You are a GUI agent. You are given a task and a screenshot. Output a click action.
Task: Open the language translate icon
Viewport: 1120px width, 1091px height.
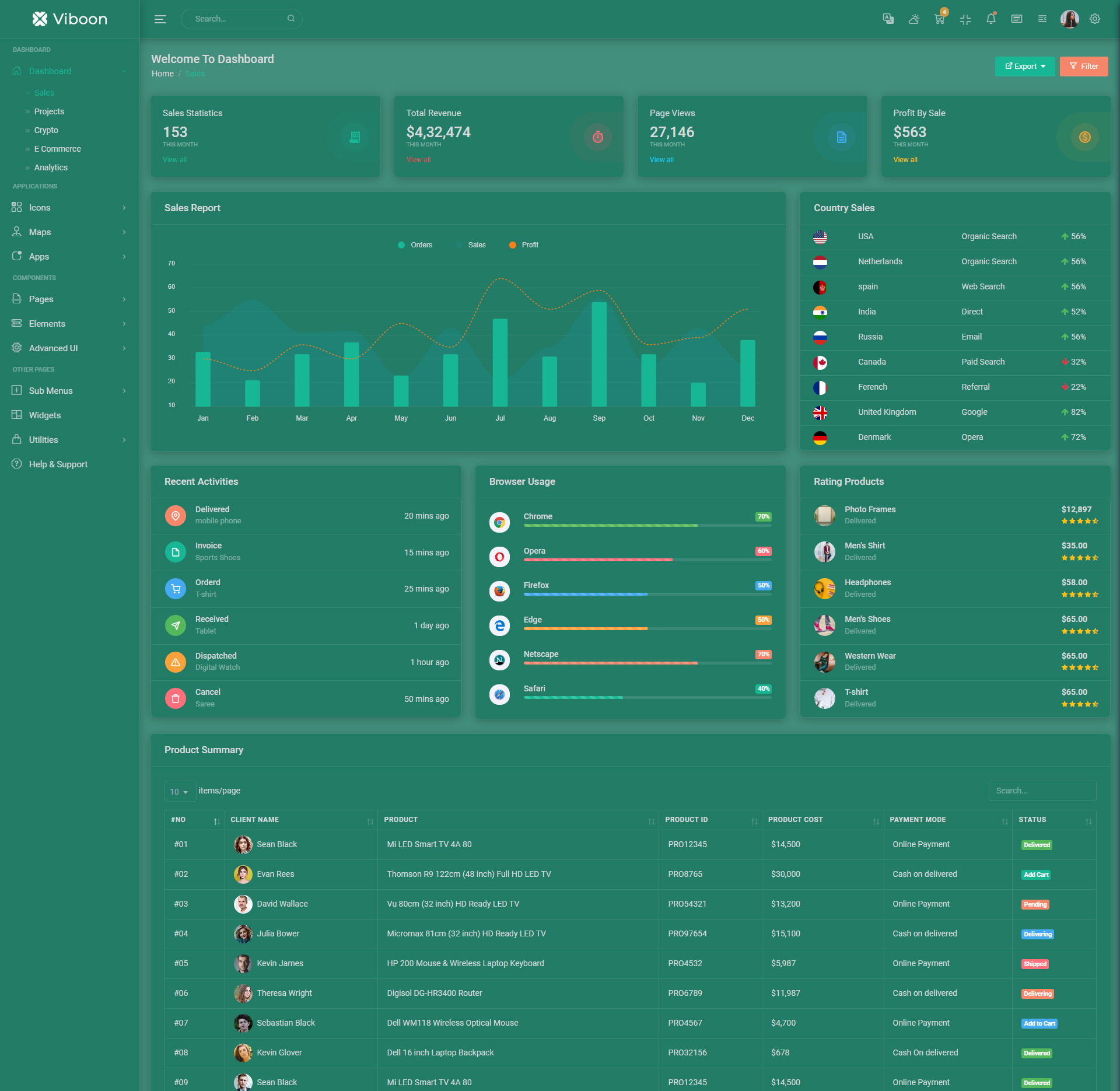888,19
